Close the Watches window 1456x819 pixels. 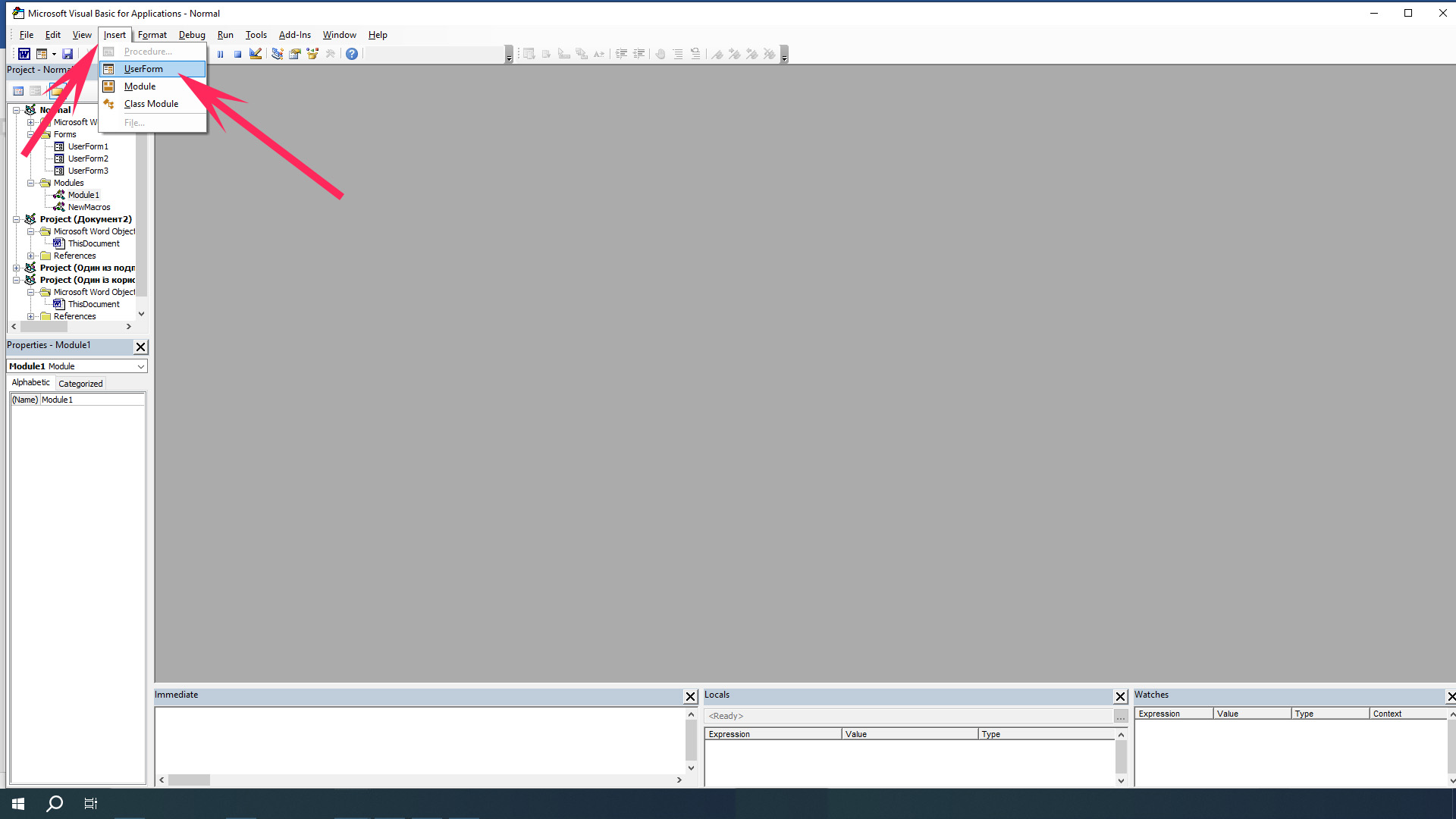point(1451,696)
